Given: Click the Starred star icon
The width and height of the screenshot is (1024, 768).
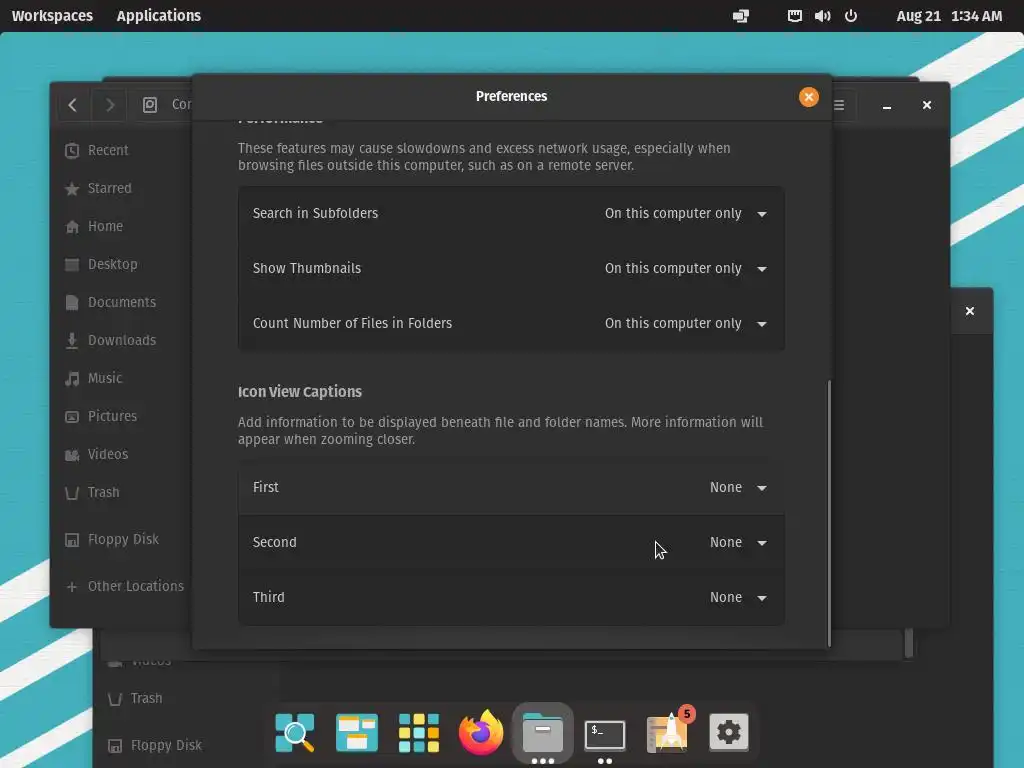Looking at the screenshot, I should pos(72,189).
